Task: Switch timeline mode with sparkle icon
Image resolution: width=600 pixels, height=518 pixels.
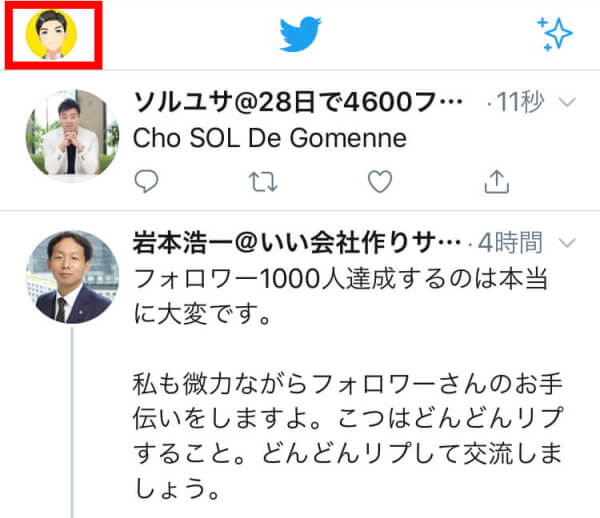Action: 555,34
